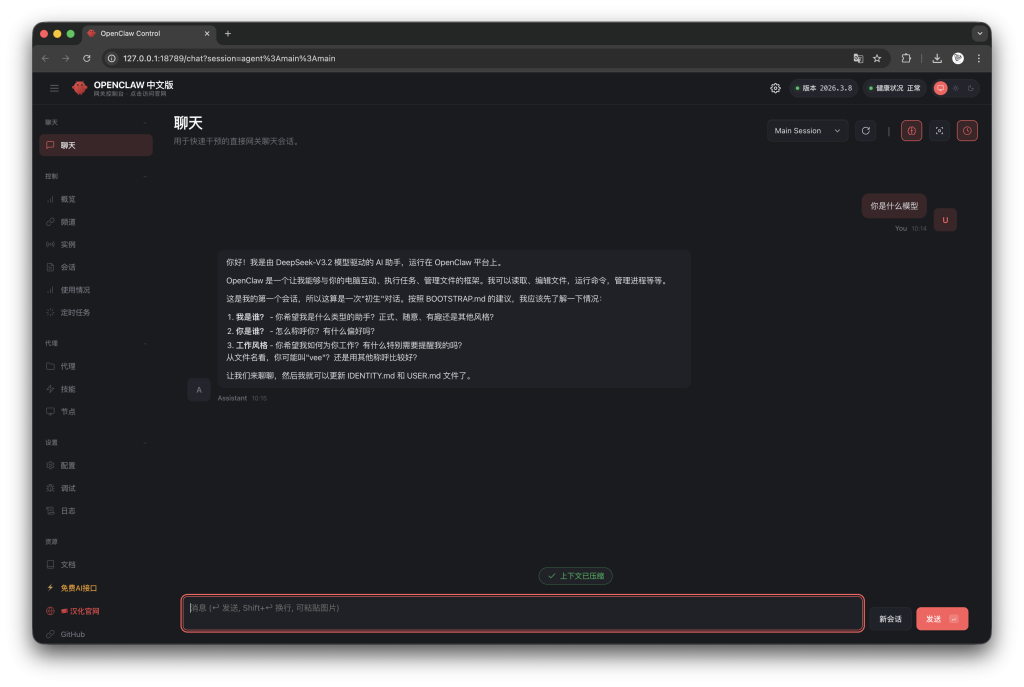Open the GitHub link in the sidebar
Viewport: 1024px width, 687px height.
69,633
